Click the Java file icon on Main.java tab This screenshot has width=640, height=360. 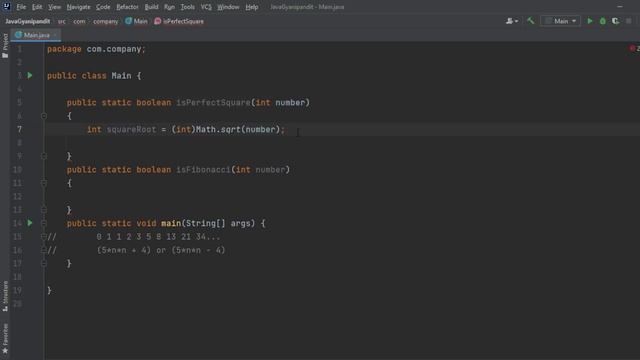click(18, 35)
